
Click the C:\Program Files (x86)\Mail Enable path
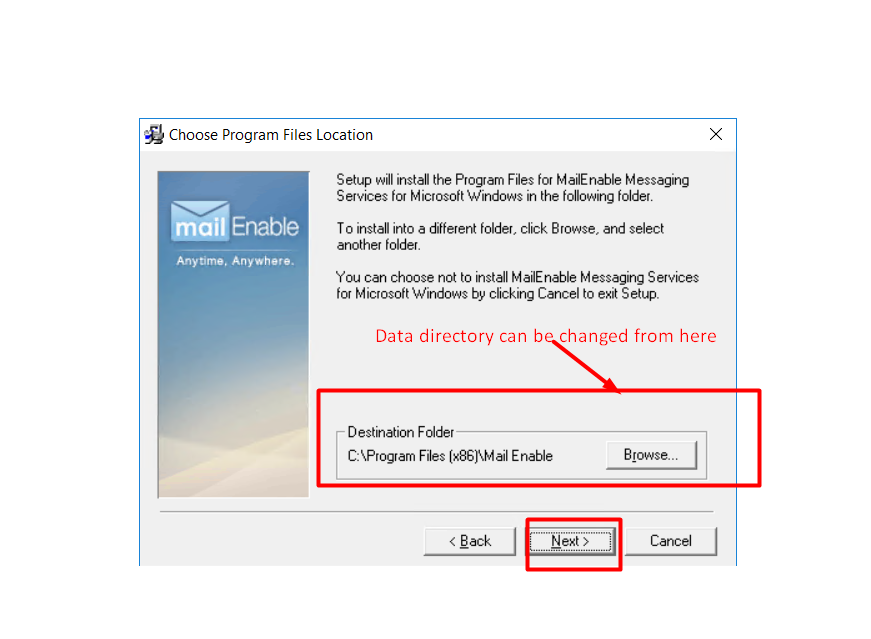450,456
